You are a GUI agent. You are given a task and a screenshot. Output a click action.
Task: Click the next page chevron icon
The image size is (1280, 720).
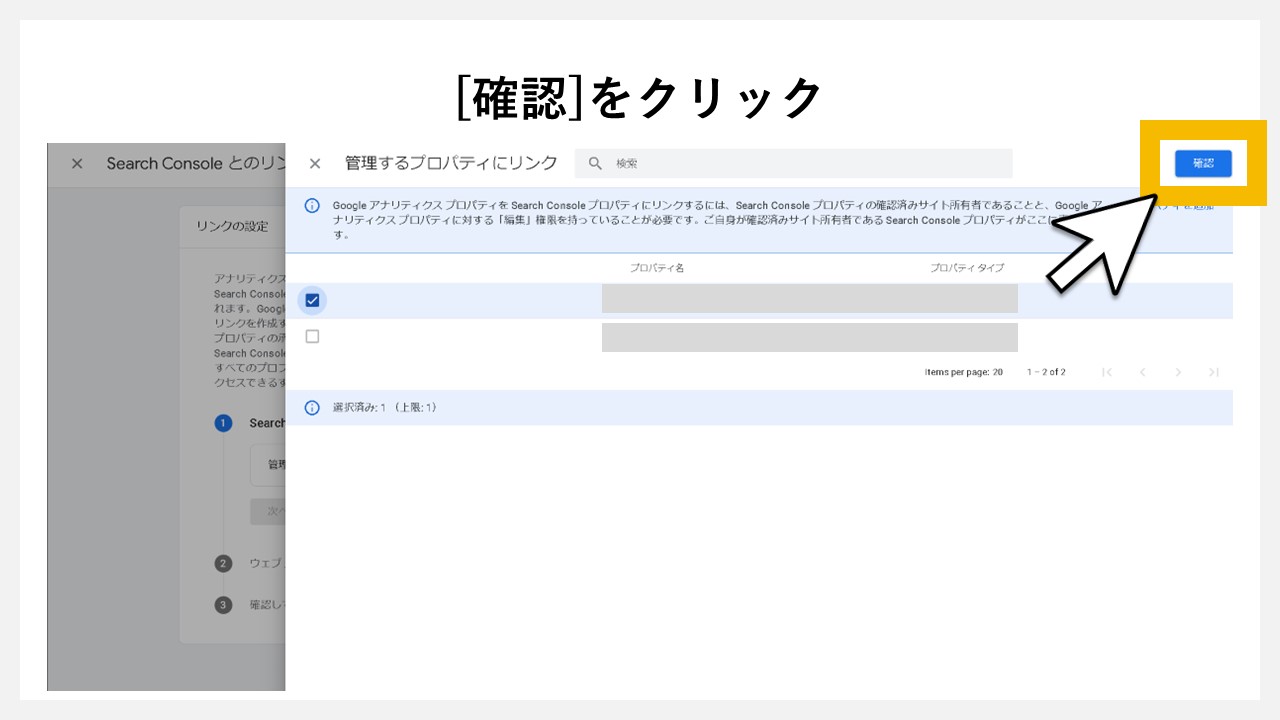coord(1179,371)
